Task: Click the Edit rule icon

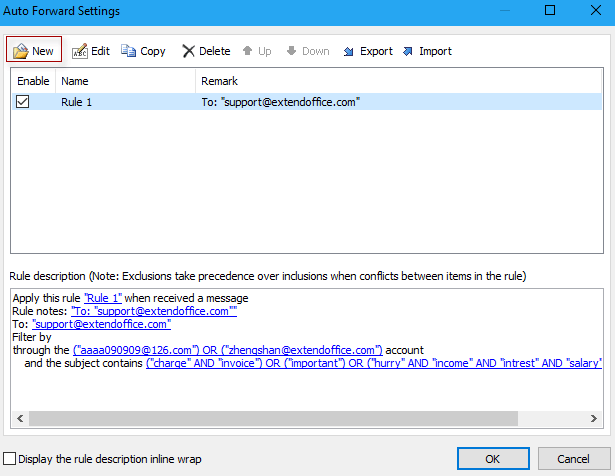Action: point(80,51)
